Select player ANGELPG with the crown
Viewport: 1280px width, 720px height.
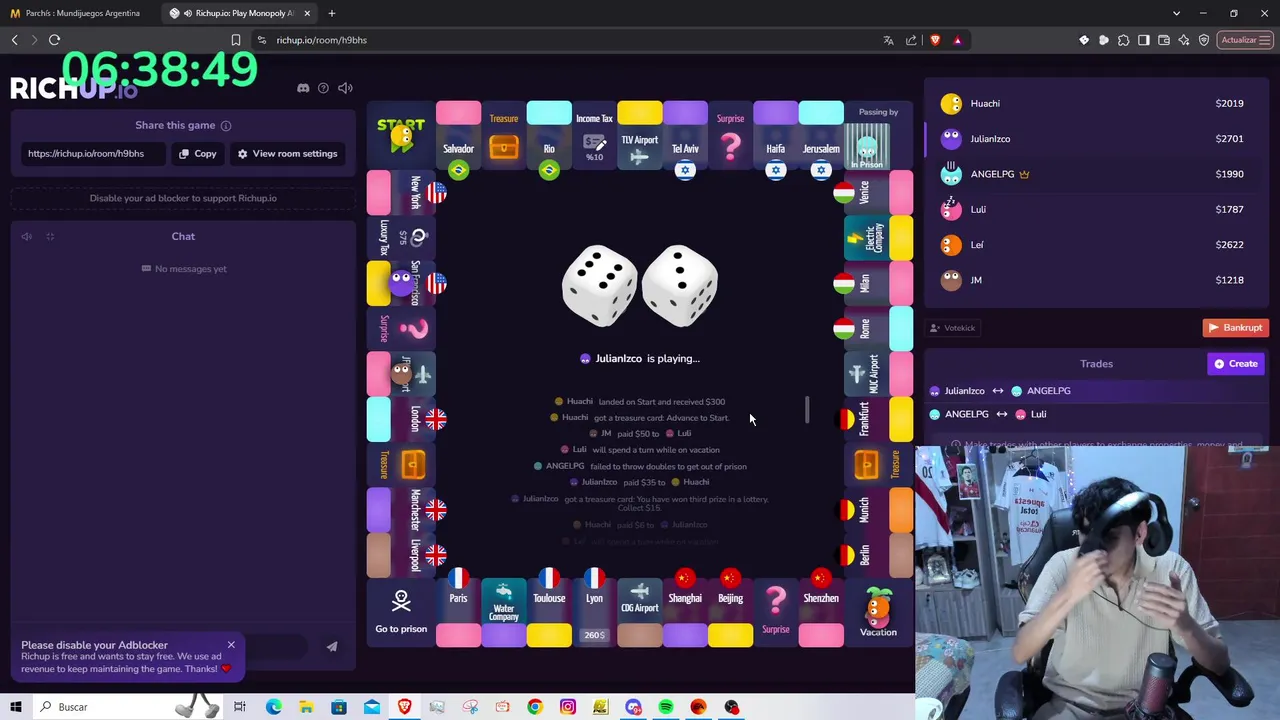pyautogui.click(x=1096, y=174)
